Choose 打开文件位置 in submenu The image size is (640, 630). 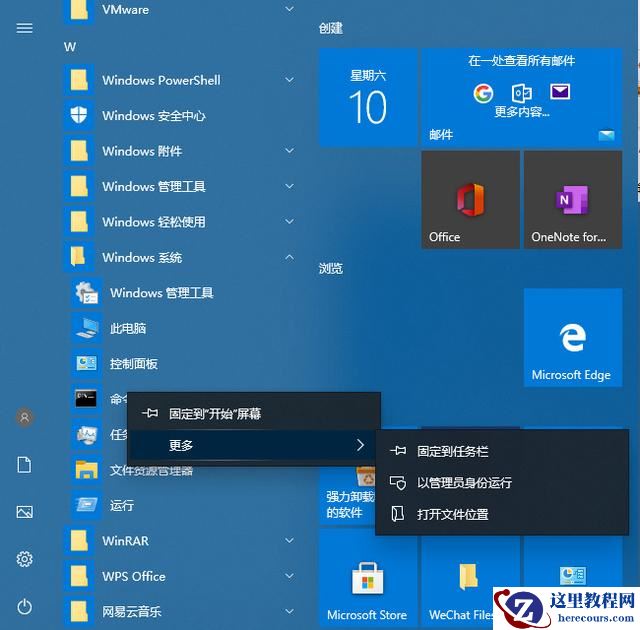click(502, 514)
